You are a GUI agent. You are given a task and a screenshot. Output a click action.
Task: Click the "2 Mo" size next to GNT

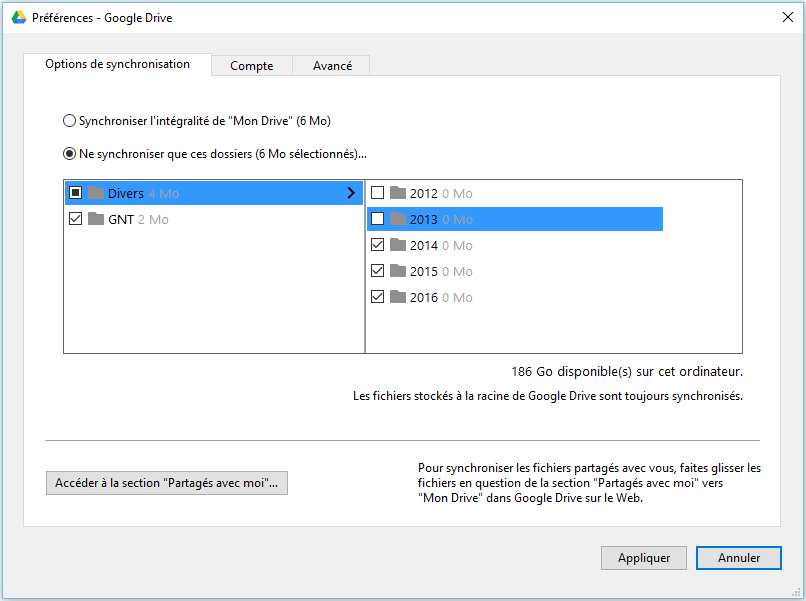click(x=153, y=220)
